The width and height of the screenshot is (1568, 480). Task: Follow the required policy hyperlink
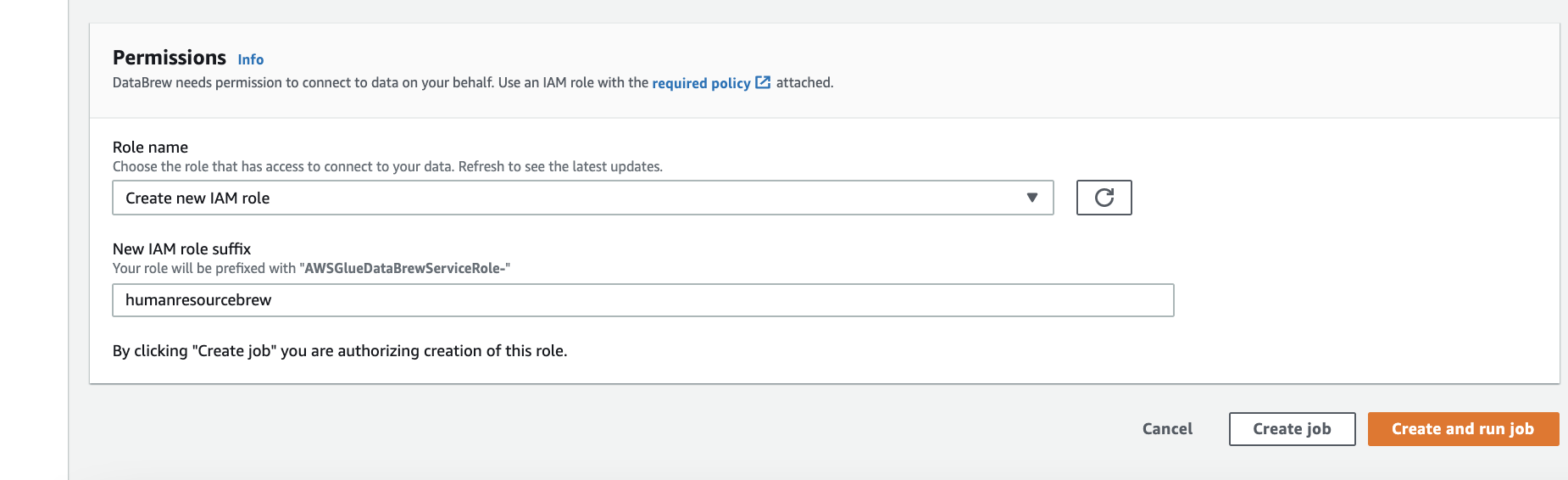(701, 83)
